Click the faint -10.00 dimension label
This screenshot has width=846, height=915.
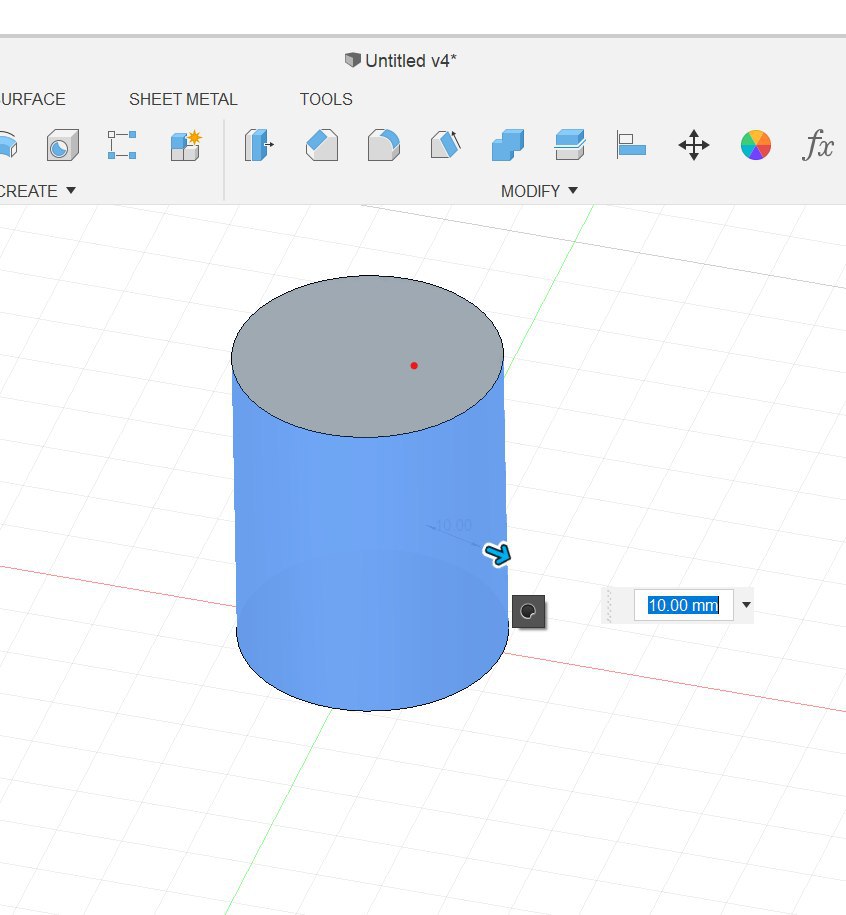coord(453,525)
